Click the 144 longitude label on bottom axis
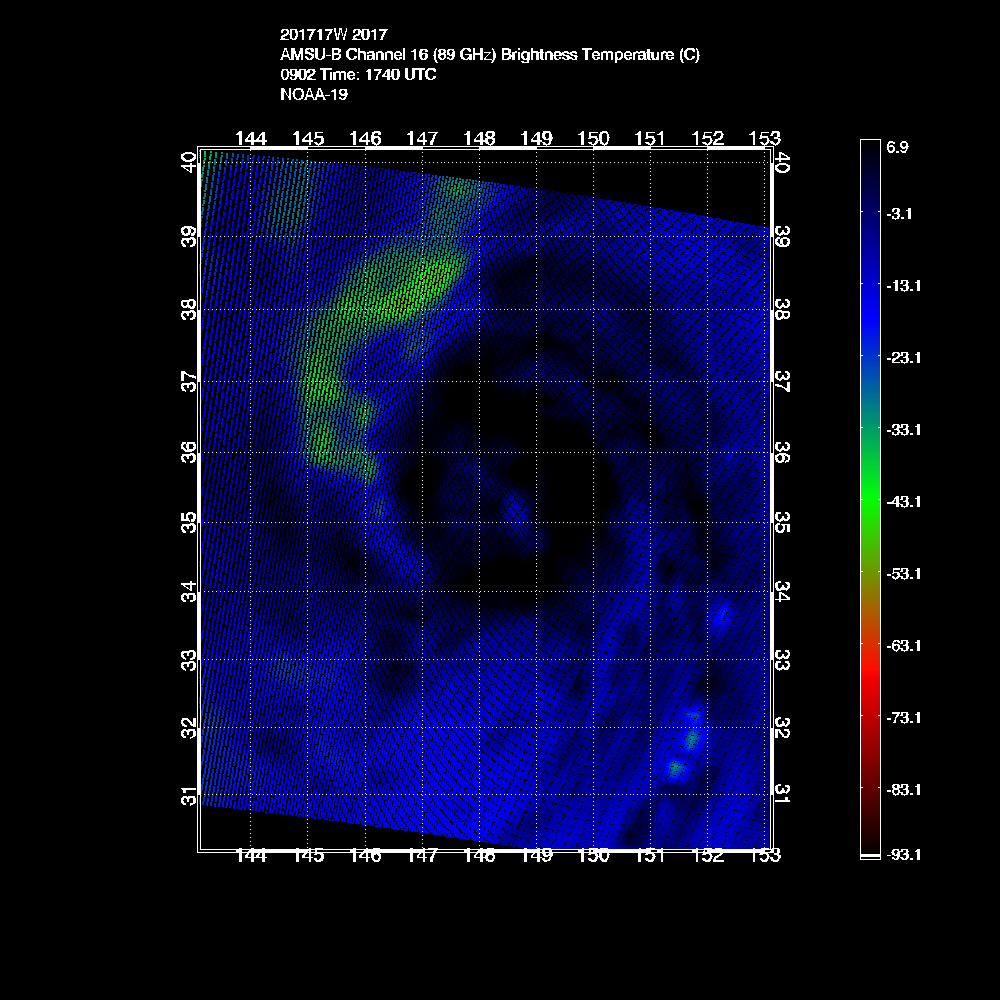Image resolution: width=1000 pixels, height=1000 pixels. click(x=251, y=855)
